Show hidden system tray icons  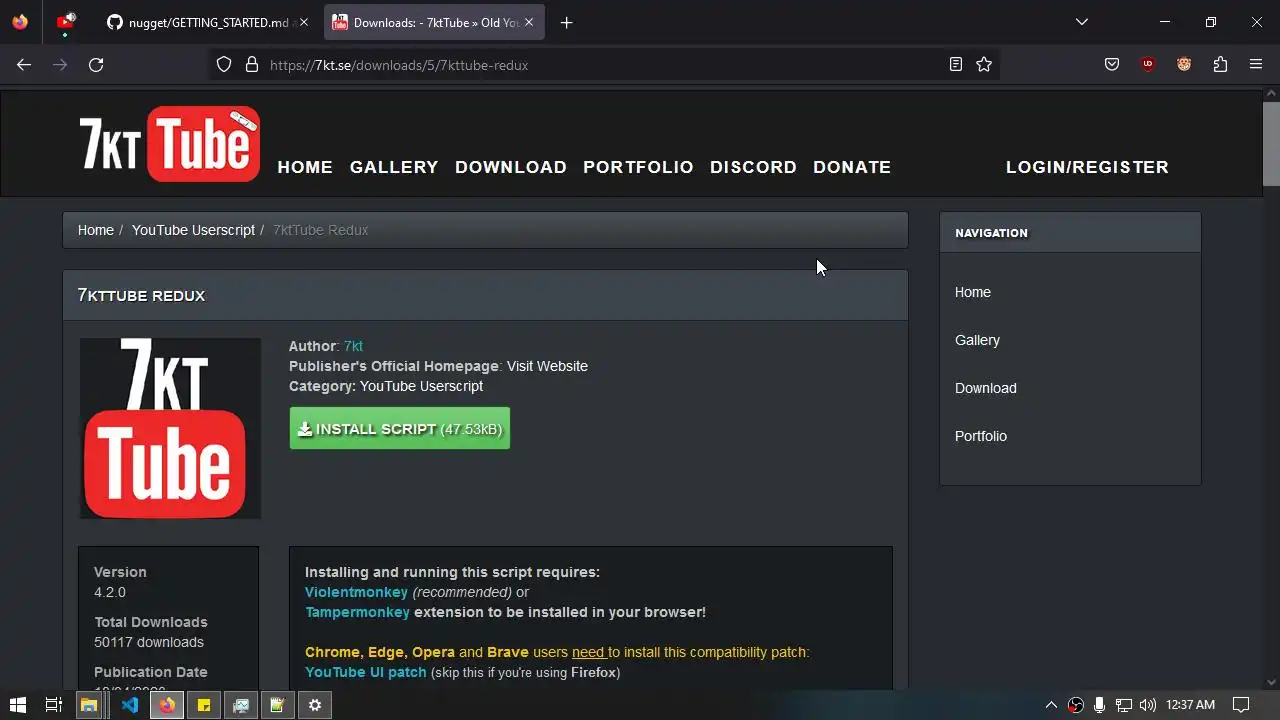click(1051, 705)
